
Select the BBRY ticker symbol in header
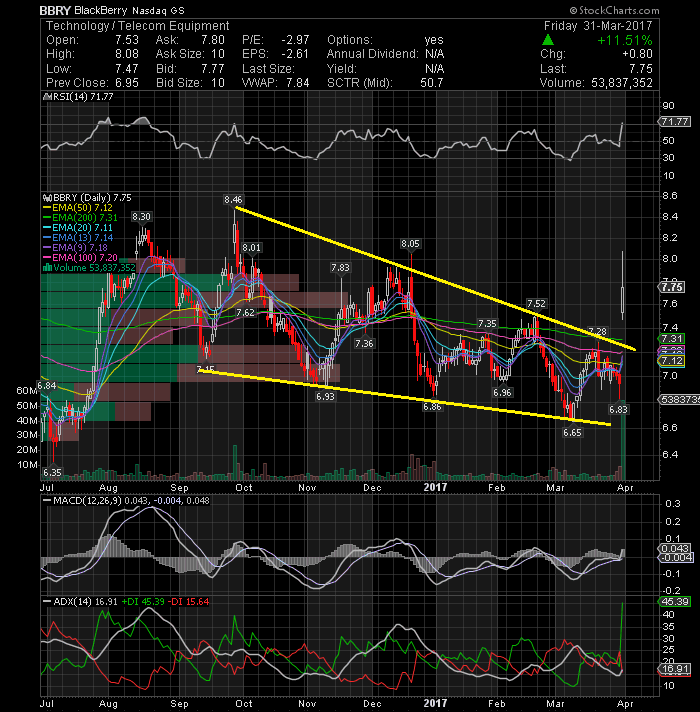pos(54,10)
